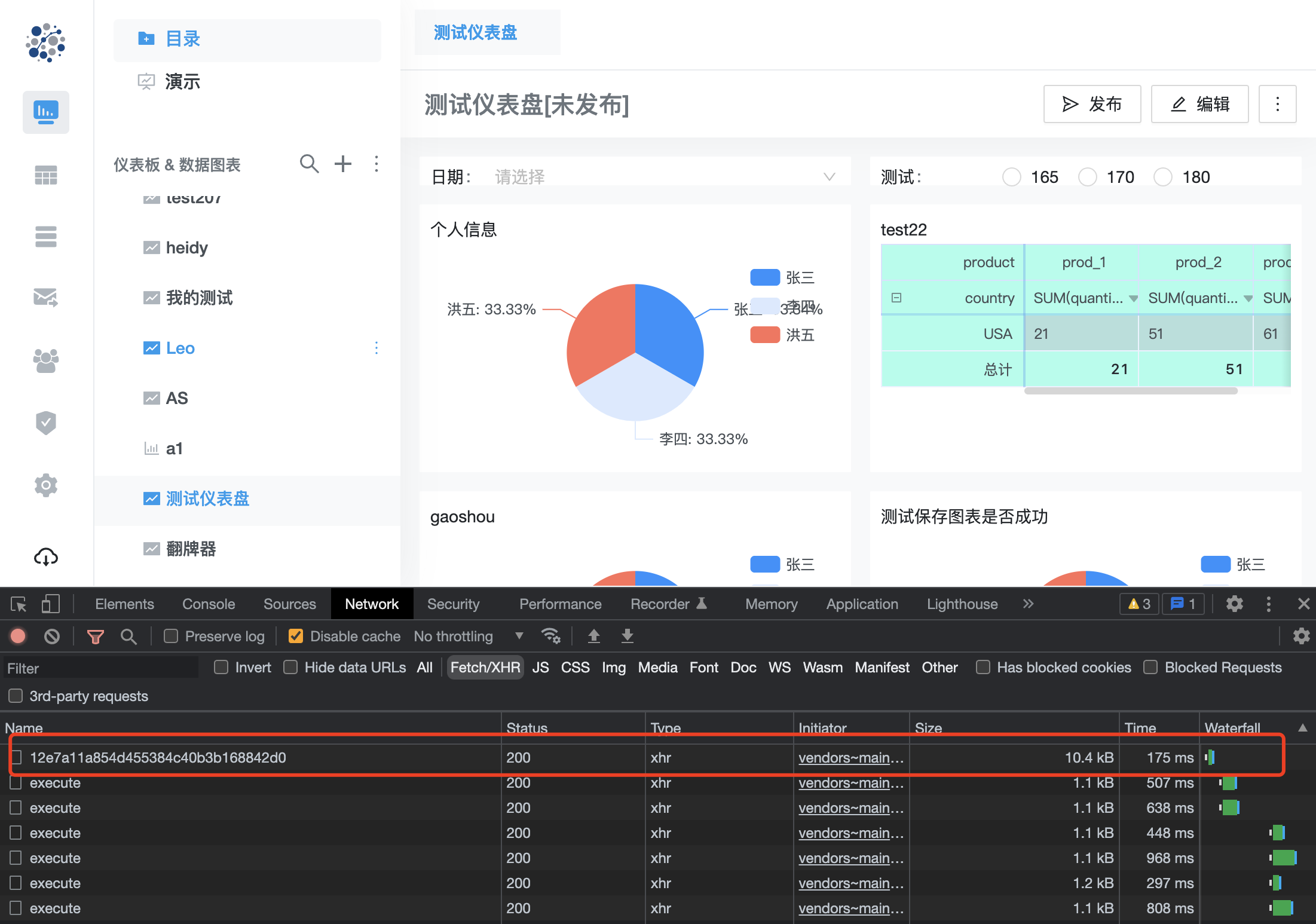
Task: Open the dashboard panel icon in sidebar
Action: 45,112
